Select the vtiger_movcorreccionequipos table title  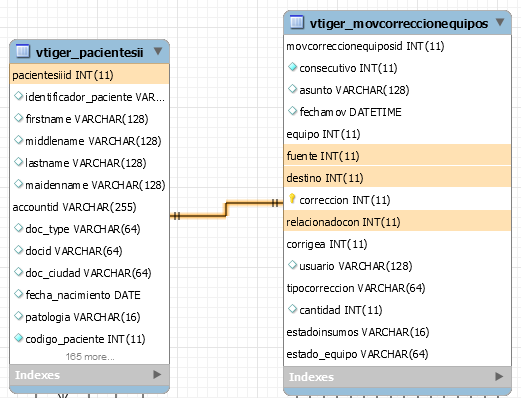399,23
